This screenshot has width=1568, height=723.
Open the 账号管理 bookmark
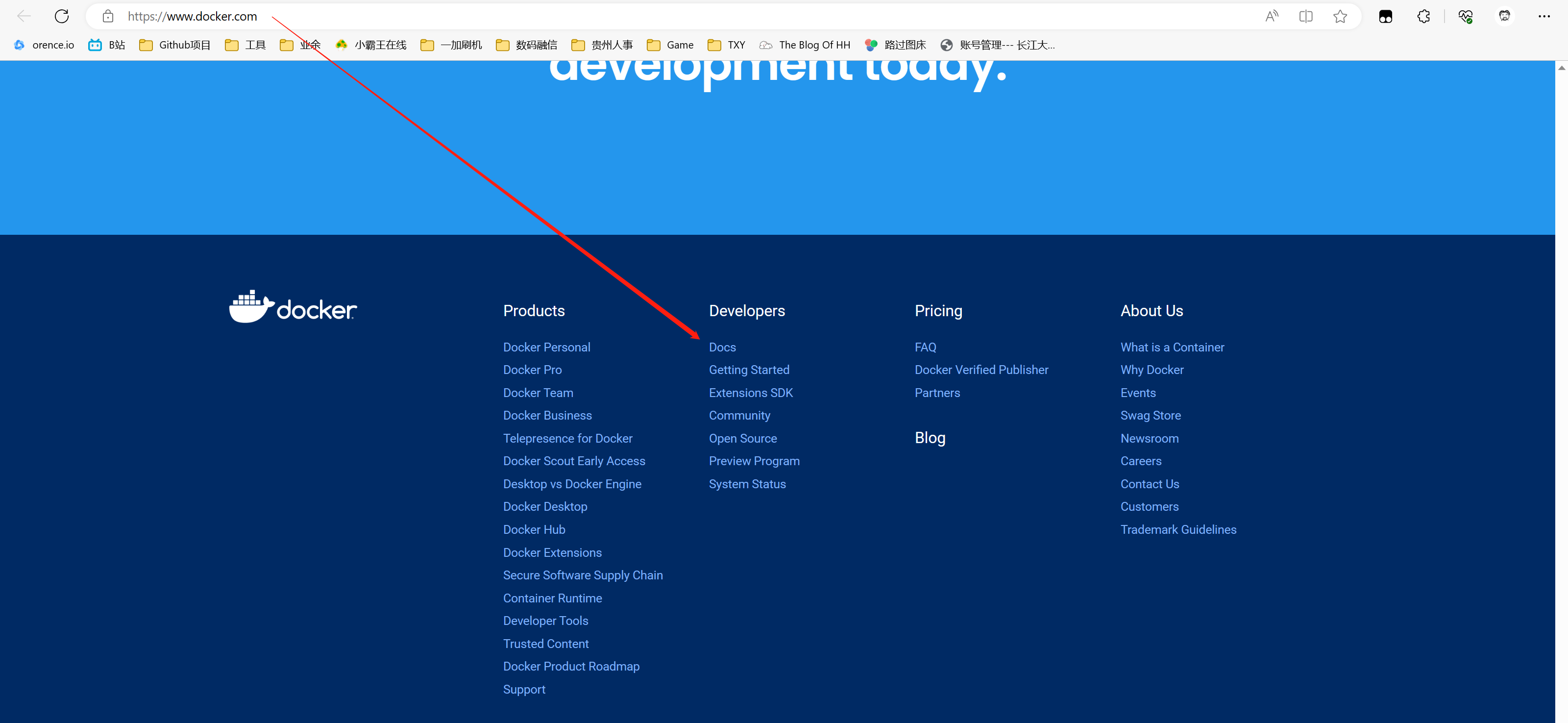coord(998,45)
